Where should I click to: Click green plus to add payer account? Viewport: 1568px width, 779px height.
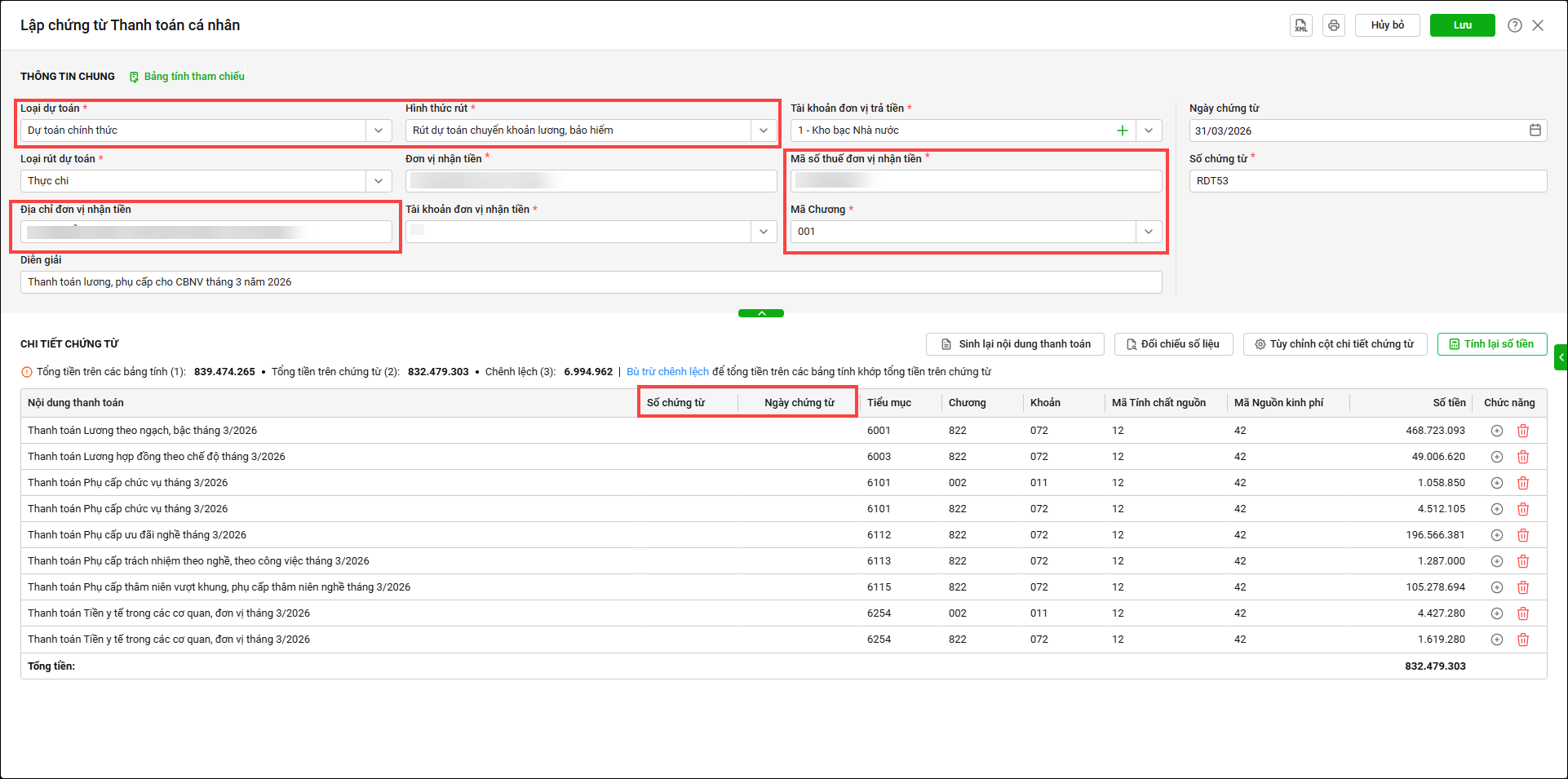coord(1123,131)
